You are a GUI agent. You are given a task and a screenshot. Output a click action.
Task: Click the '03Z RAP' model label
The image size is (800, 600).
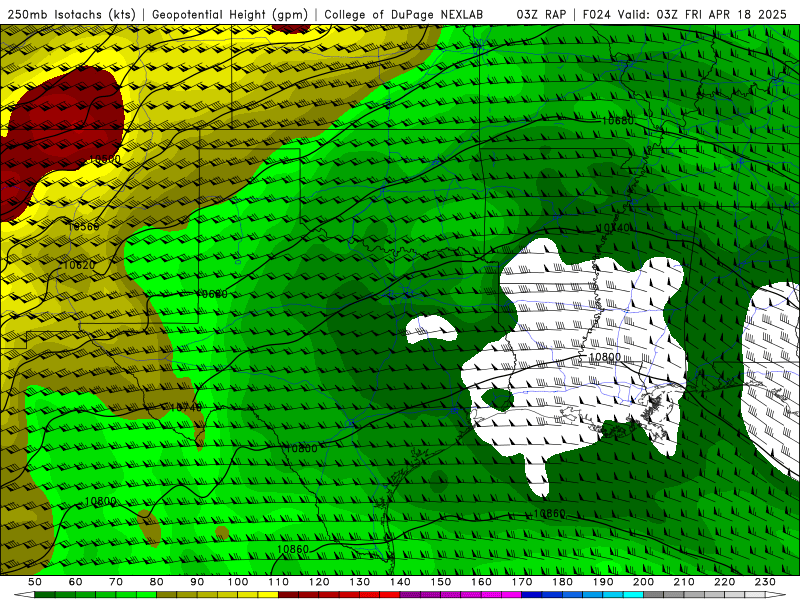(x=541, y=15)
